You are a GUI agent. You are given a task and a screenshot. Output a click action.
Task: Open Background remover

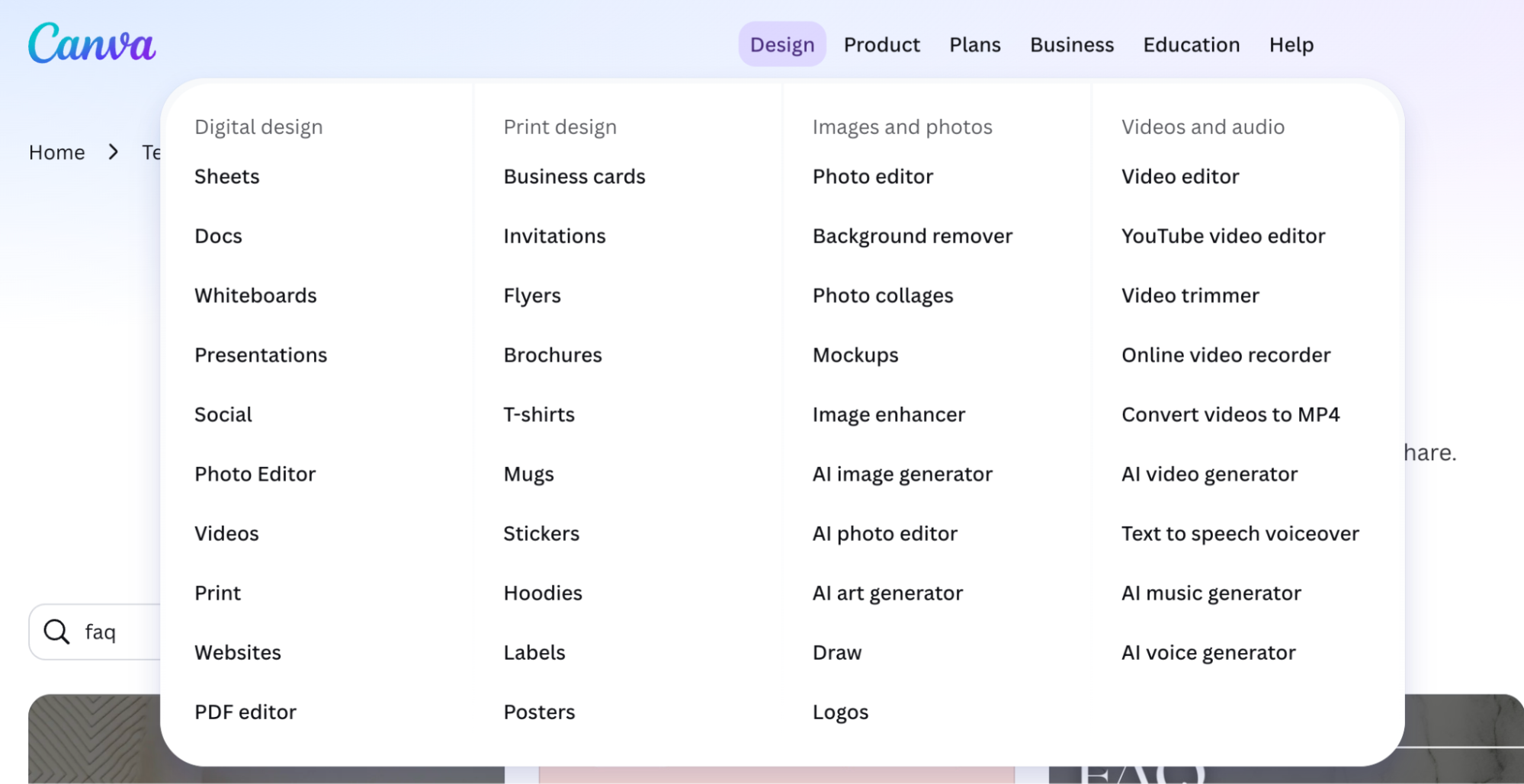click(913, 236)
